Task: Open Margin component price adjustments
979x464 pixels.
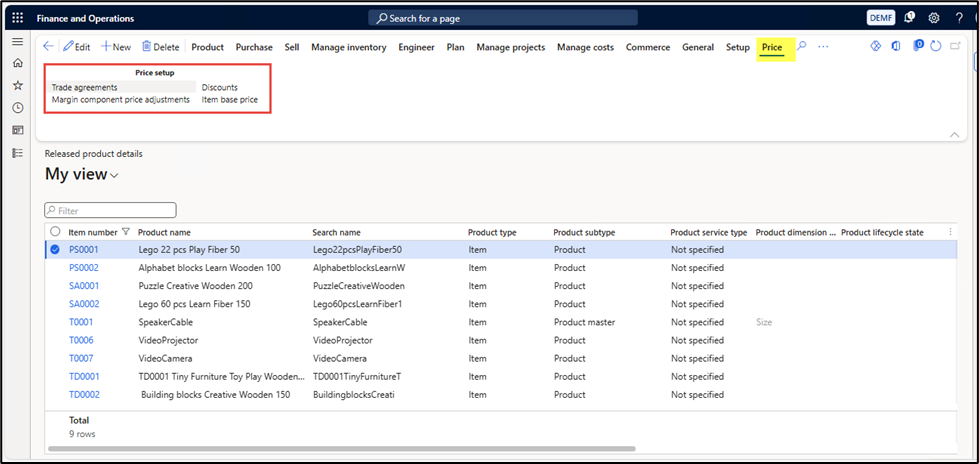Action: [121, 100]
